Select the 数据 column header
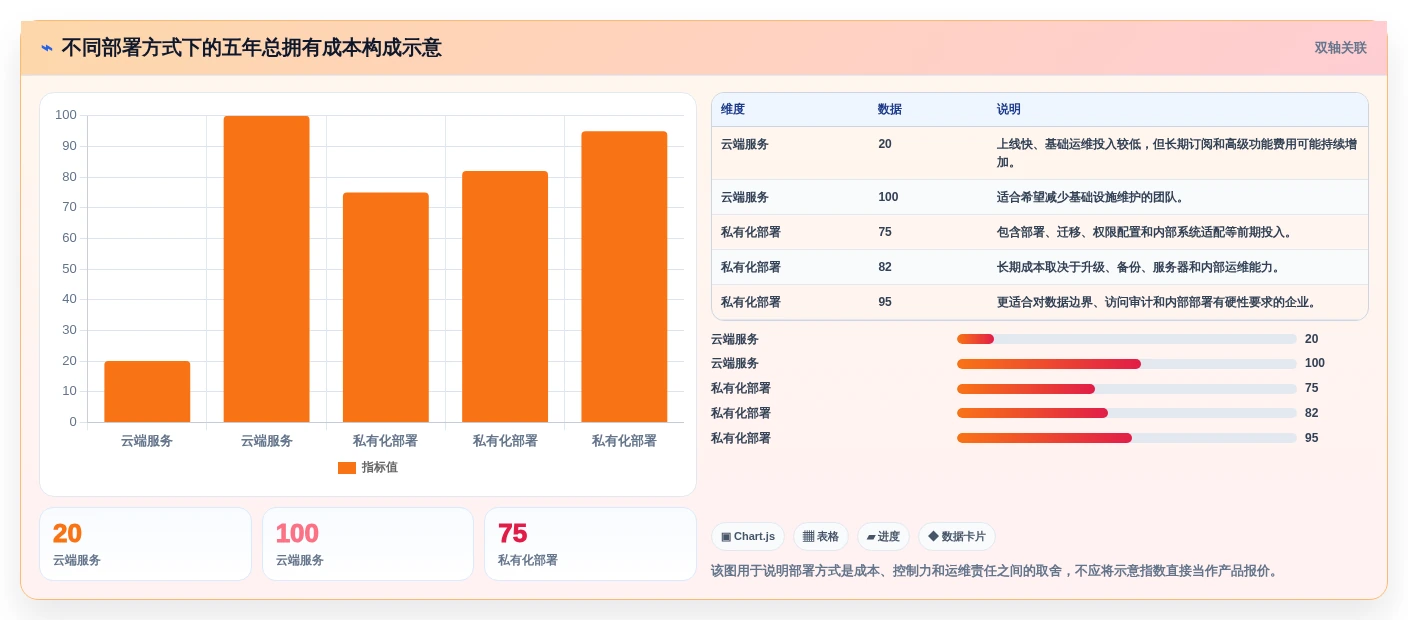Screen dimensions: 1408x620 [x=890, y=110]
